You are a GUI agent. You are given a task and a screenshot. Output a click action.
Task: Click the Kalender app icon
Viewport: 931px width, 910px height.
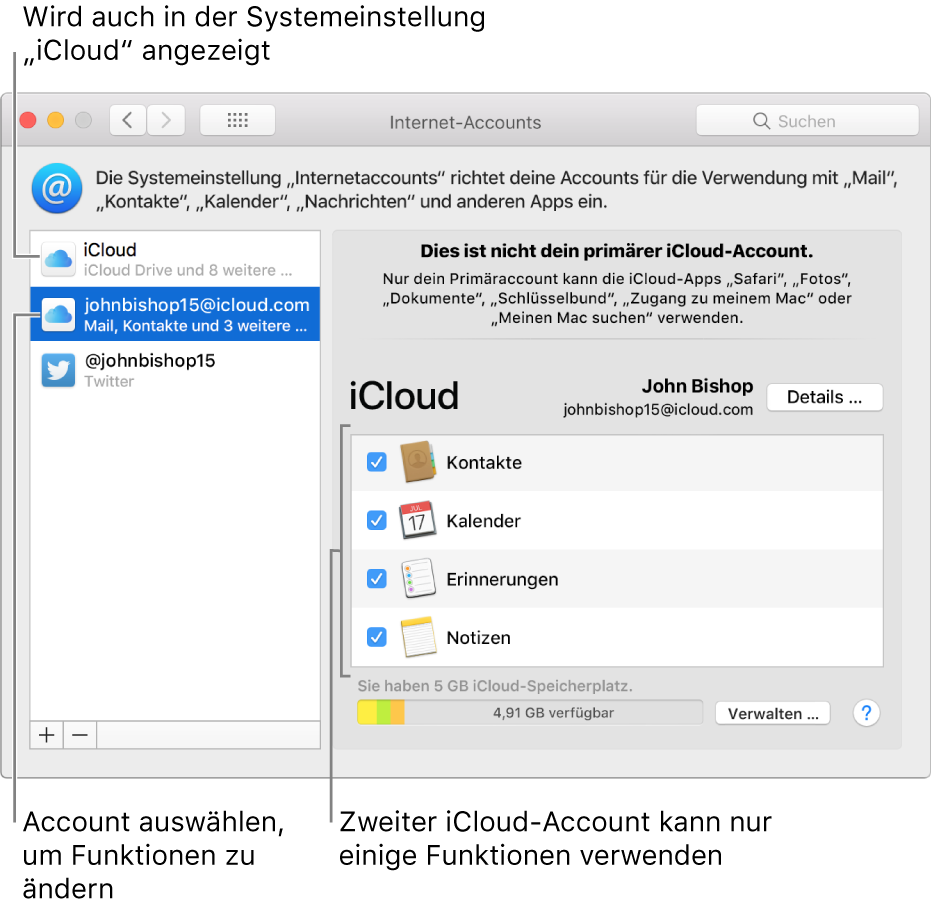tap(418, 519)
